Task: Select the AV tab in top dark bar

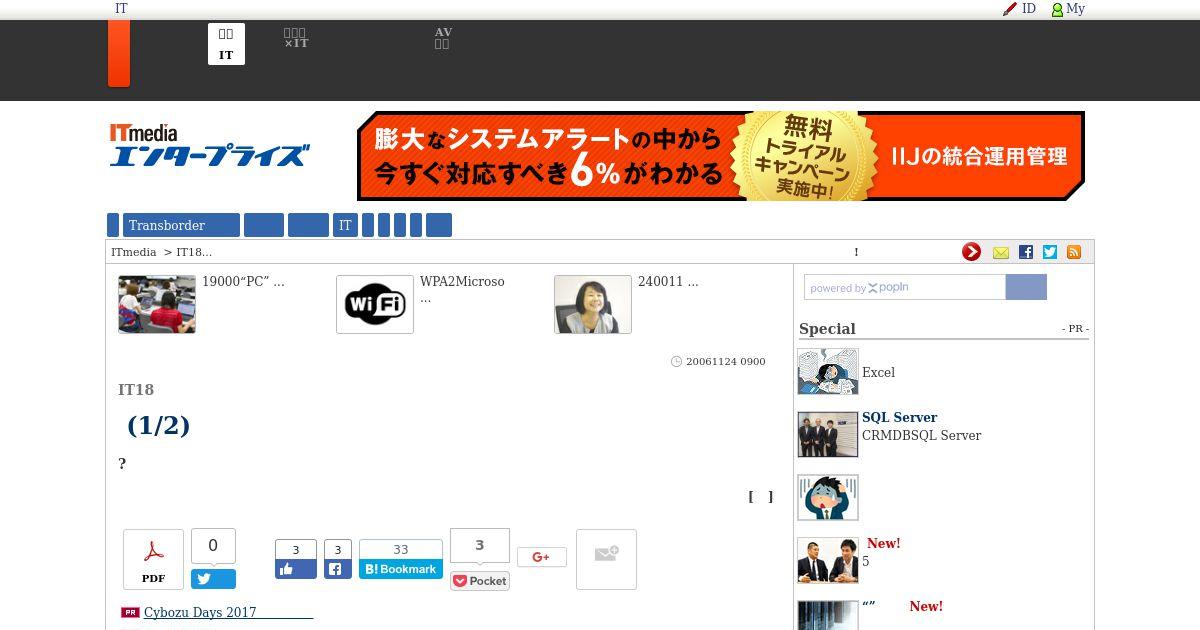Action: tap(443, 39)
